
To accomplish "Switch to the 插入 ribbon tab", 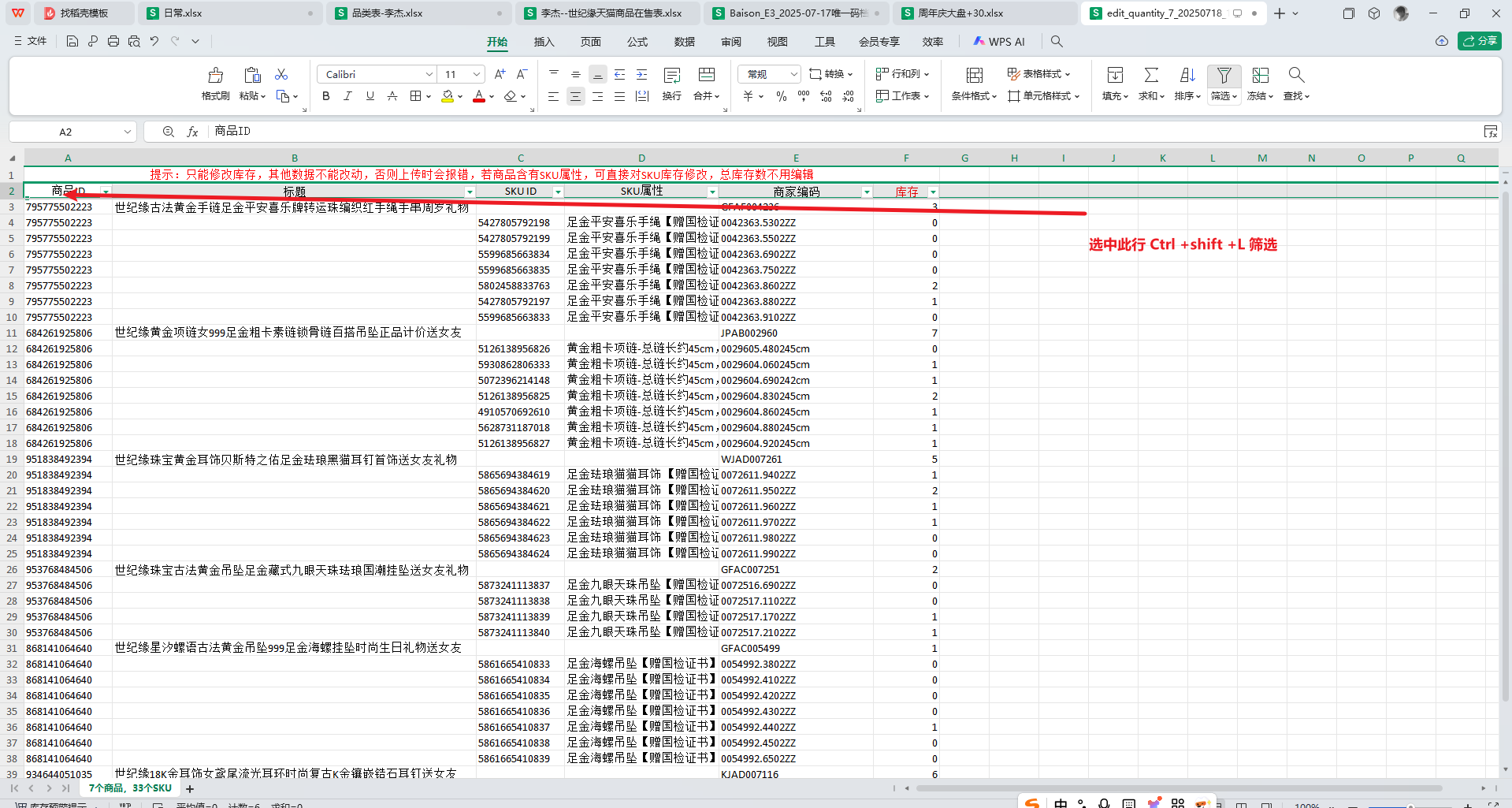I will (544, 42).
